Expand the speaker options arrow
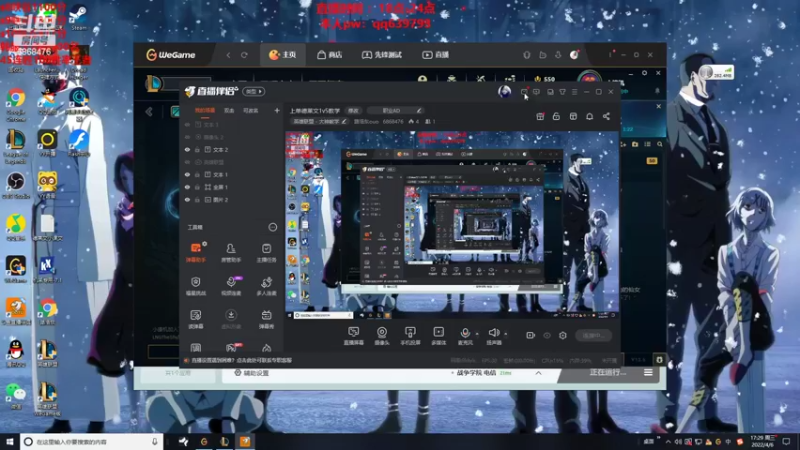 tap(506, 334)
